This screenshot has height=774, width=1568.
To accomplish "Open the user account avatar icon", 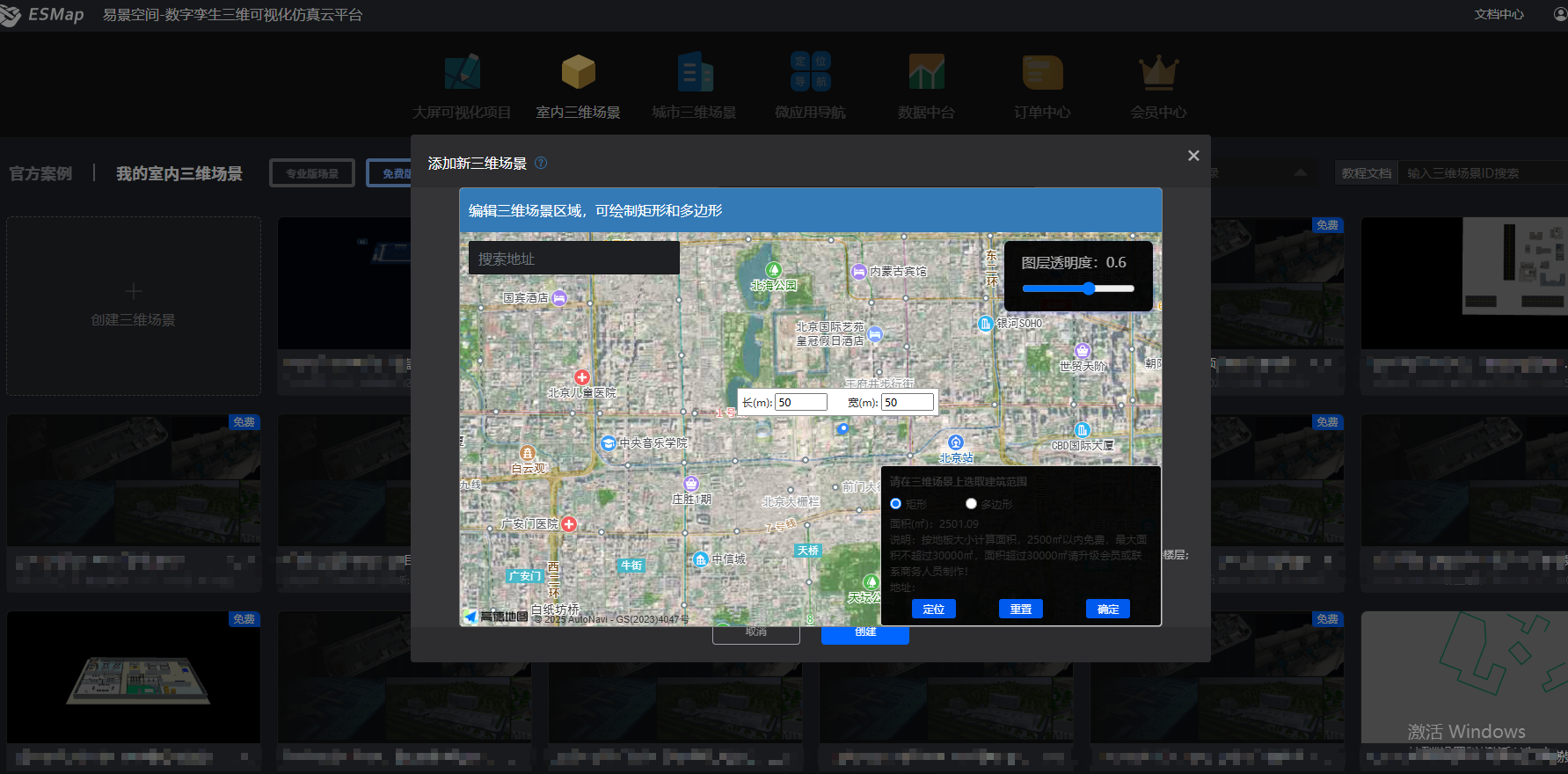I will coord(1560,14).
